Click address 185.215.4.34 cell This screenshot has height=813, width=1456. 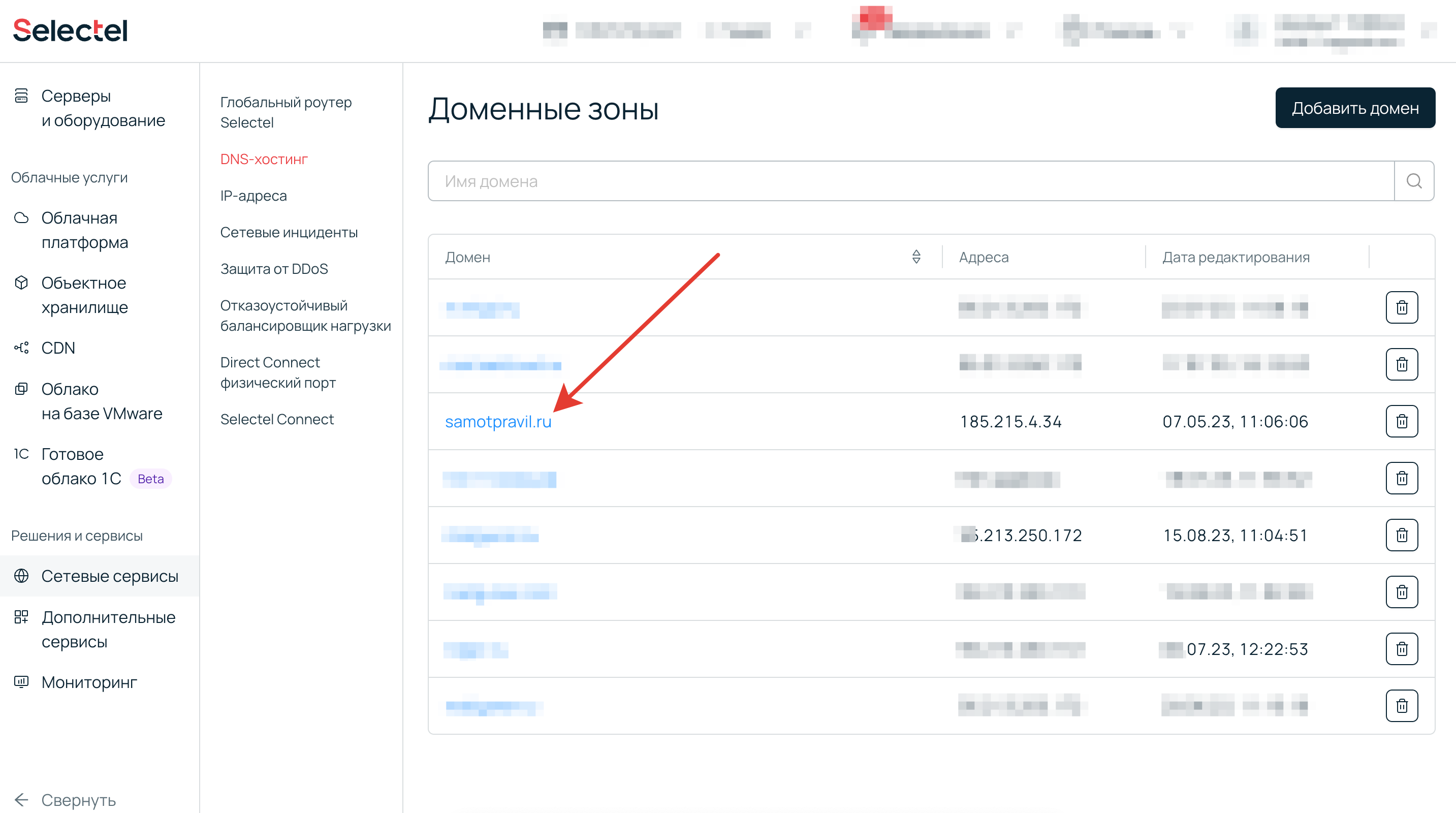[1010, 421]
